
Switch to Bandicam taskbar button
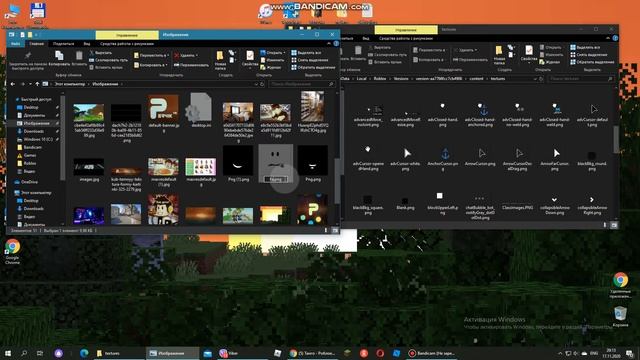pos(432,353)
